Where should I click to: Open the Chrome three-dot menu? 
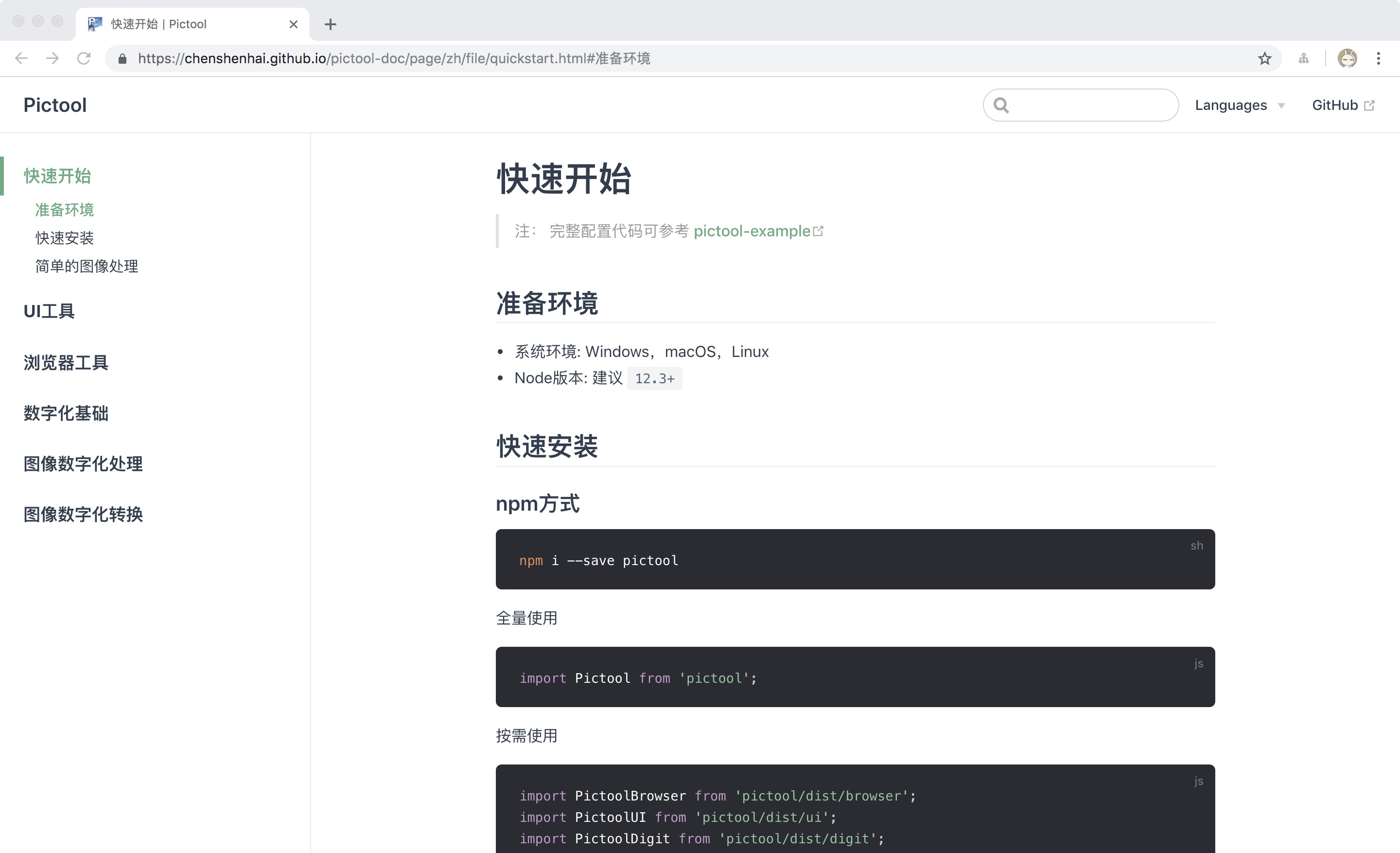(x=1379, y=58)
